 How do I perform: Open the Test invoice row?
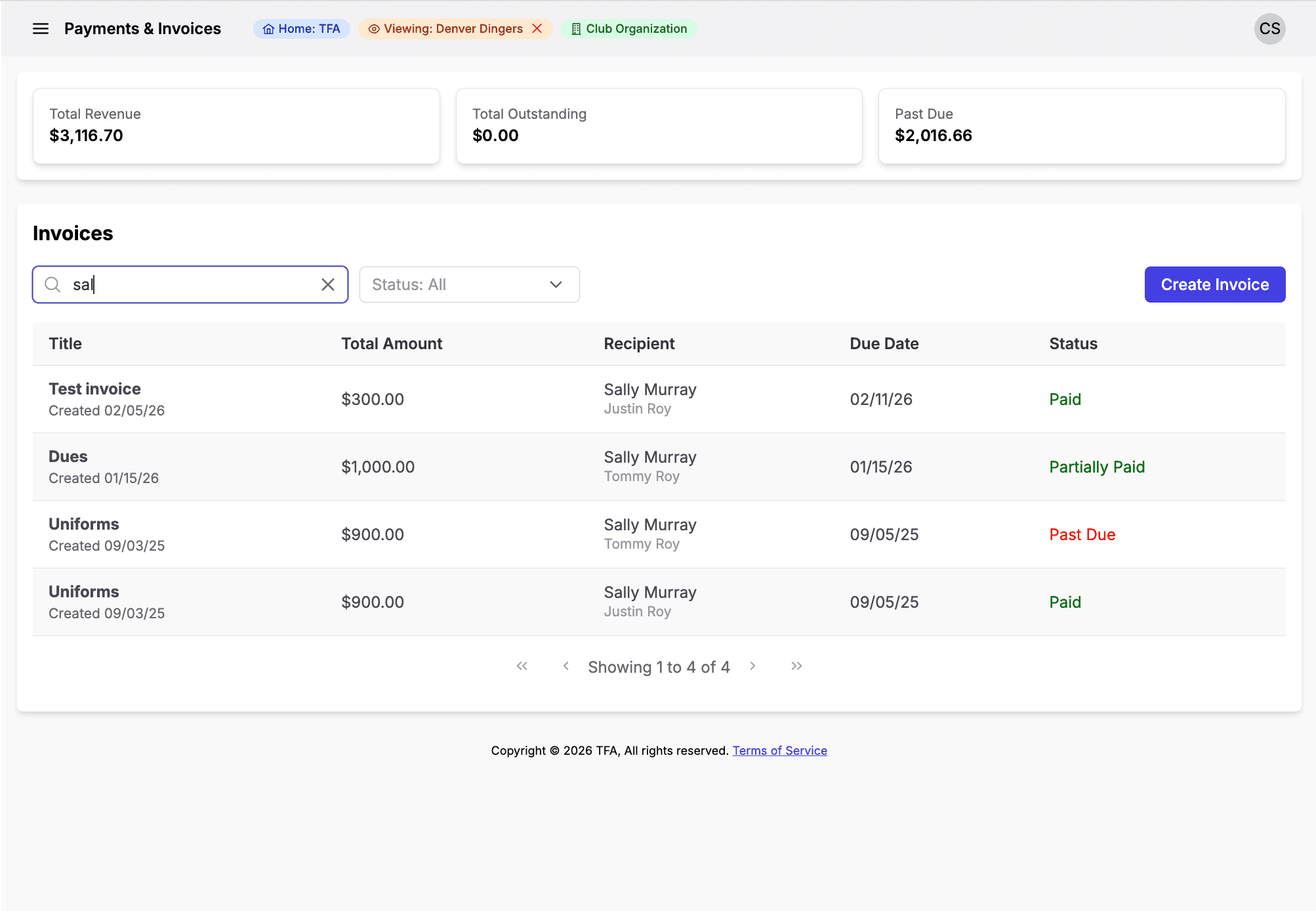tap(95, 389)
